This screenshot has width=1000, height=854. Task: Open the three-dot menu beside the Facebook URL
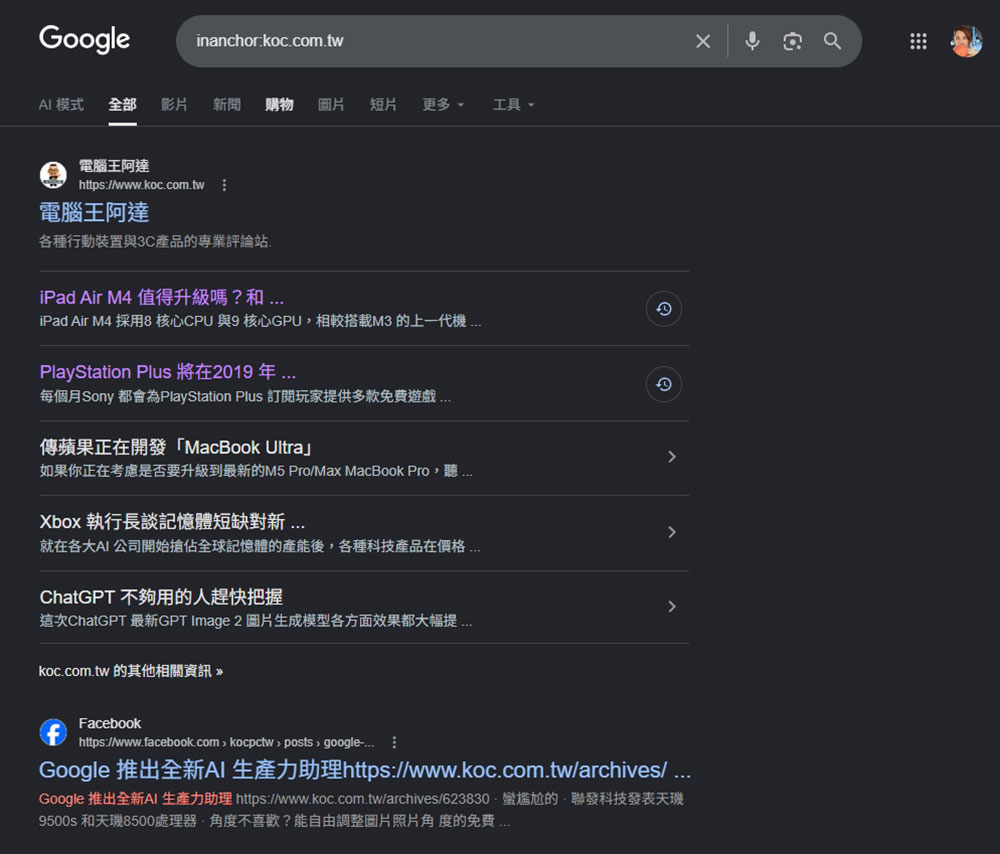point(394,742)
